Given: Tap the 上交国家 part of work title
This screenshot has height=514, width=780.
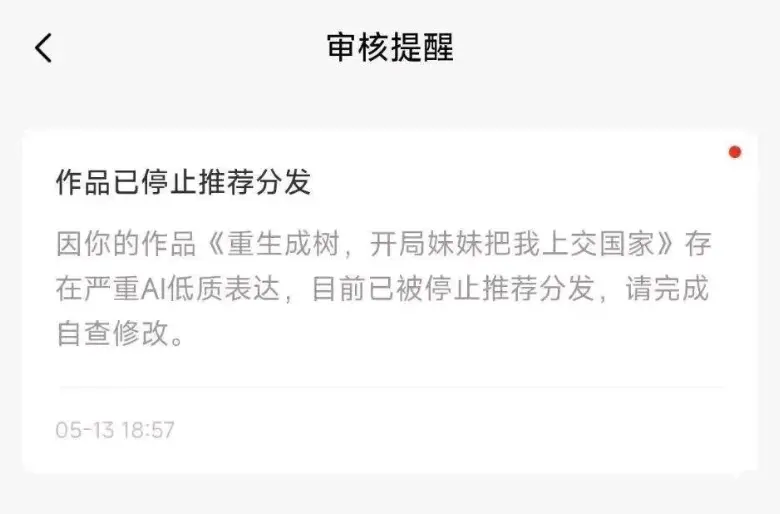Looking at the screenshot, I should (597, 244).
